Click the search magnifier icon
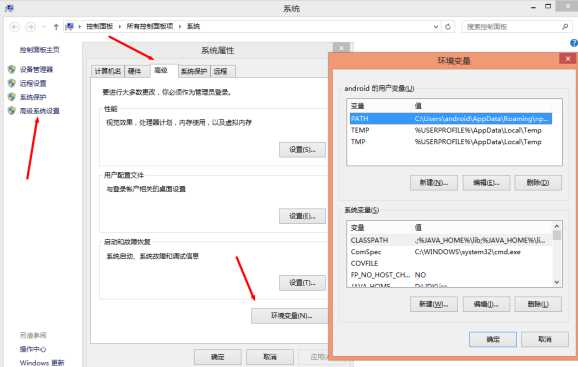 (565, 27)
